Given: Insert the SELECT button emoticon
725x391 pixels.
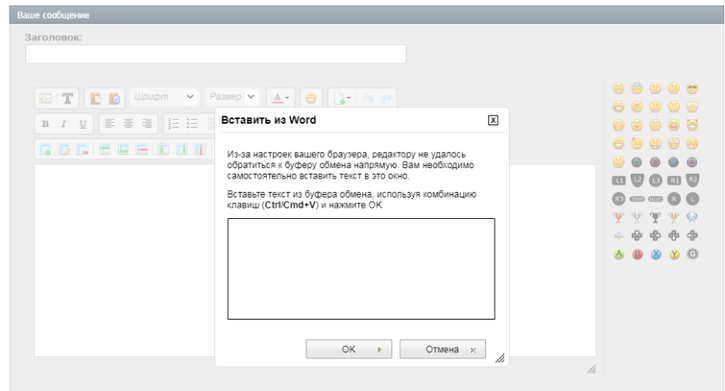Looking at the screenshot, I should 655,199.
